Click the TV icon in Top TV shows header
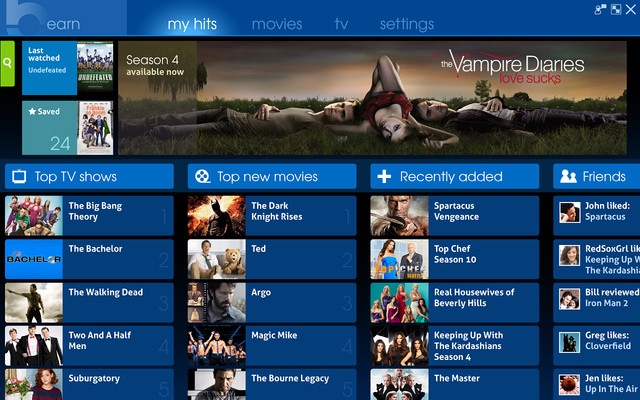The image size is (640, 400). coord(19,177)
